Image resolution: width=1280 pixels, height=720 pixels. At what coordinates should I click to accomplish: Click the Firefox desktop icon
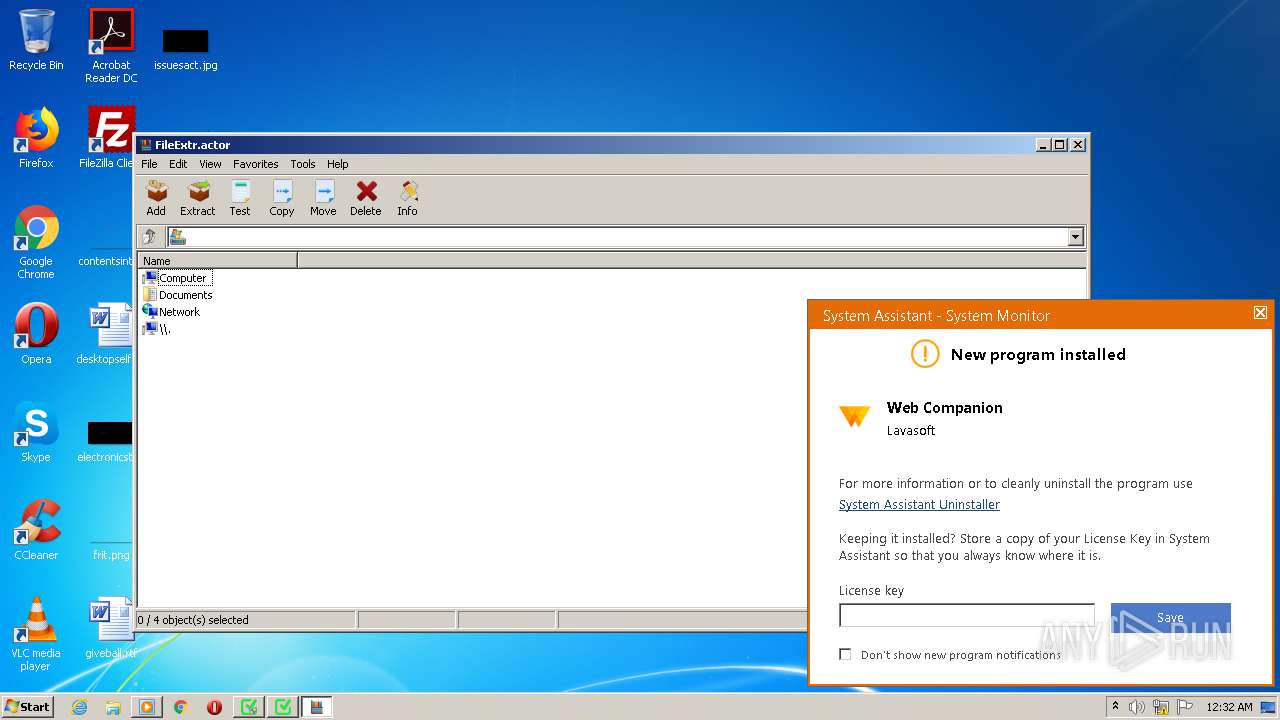pyautogui.click(x=36, y=138)
